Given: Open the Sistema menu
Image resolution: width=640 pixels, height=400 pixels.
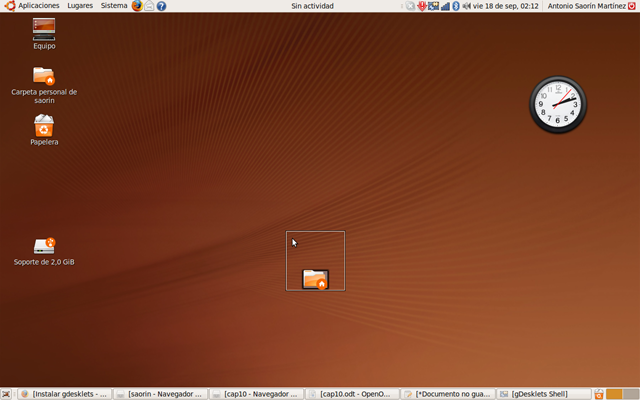Looking at the screenshot, I should 114,6.
